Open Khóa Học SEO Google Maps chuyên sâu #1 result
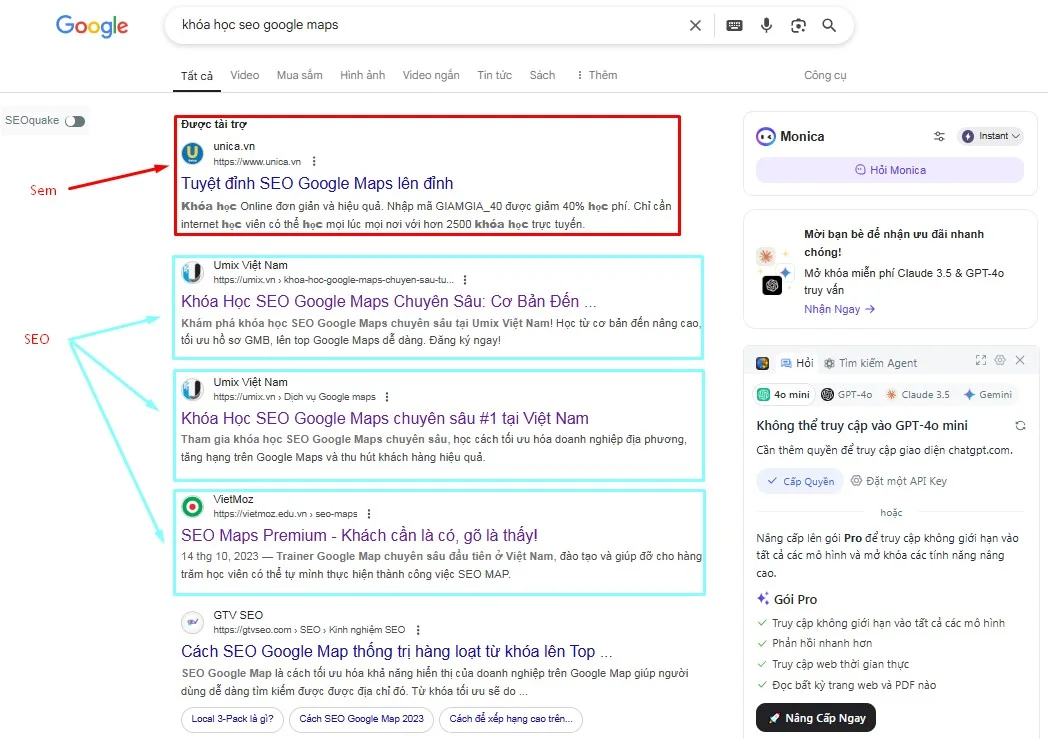The width and height of the screenshot is (1048, 739). [x=384, y=418]
